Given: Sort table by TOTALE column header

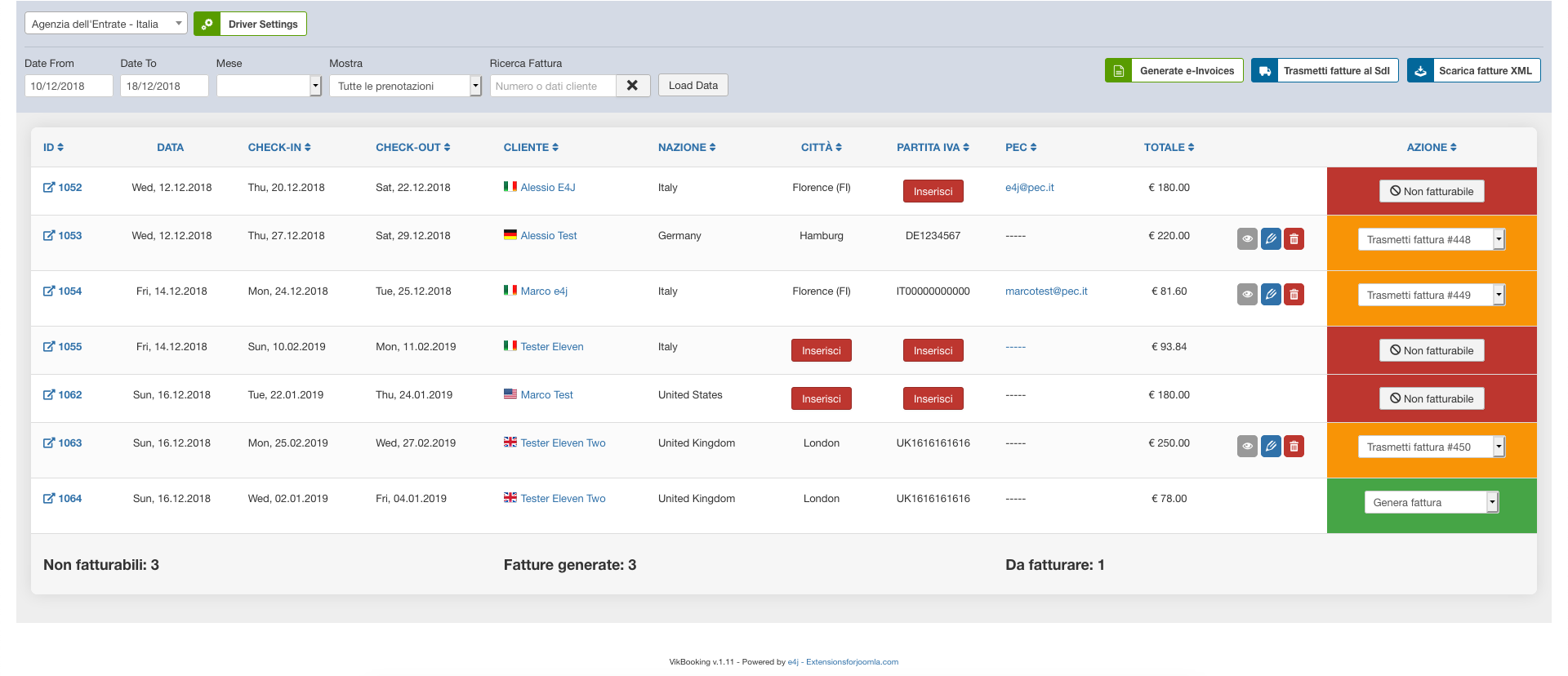Looking at the screenshot, I should [1169, 148].
